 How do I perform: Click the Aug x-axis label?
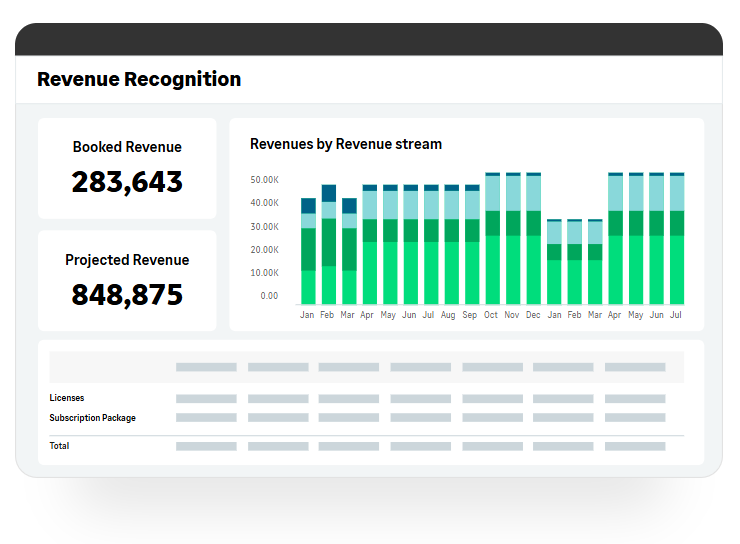448,315
